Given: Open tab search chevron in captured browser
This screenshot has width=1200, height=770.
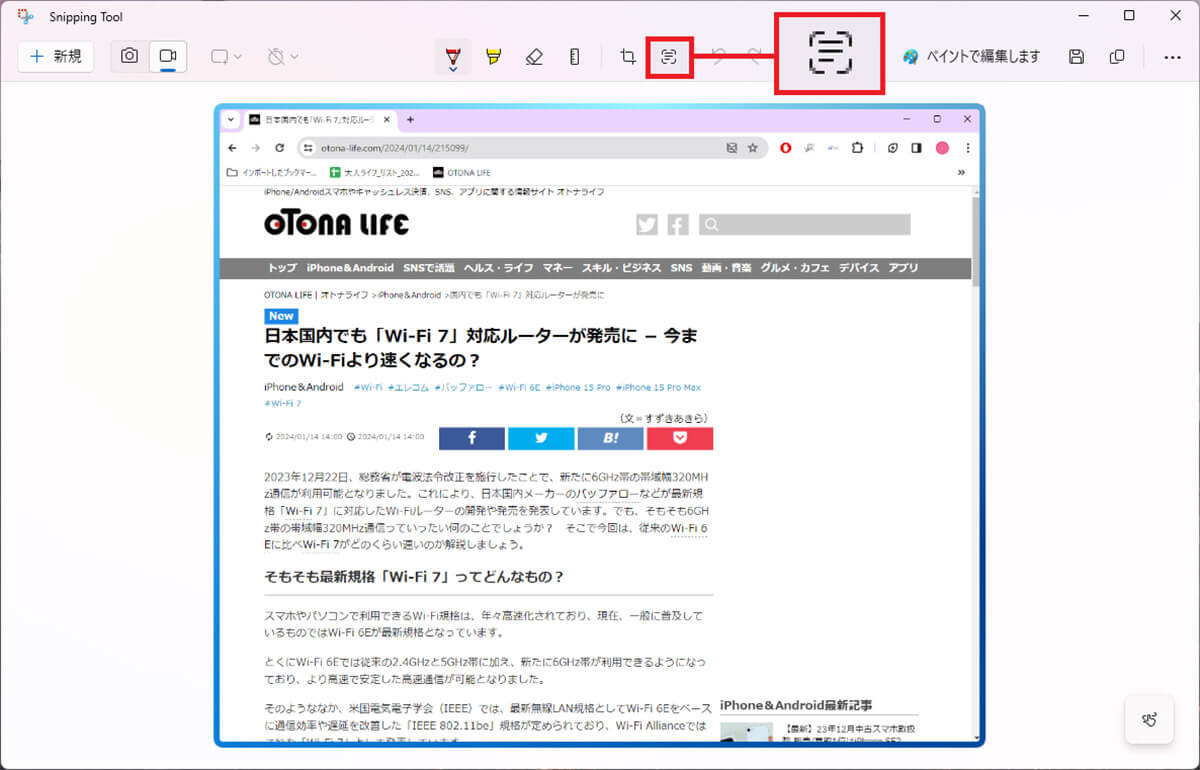Looking at the screenshot, I should point(231,119).
